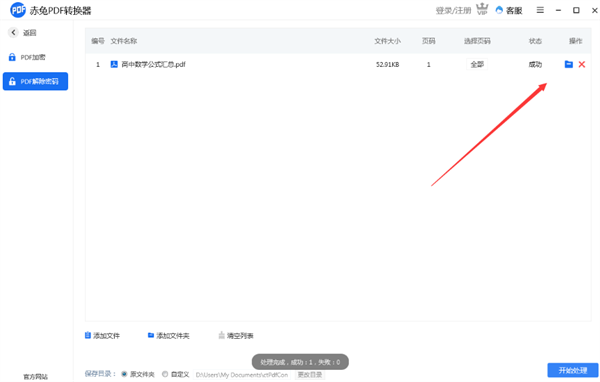Go back with the 返回 arrow
The width and height of the screenshot is (600, 382).
coord(13,33)
